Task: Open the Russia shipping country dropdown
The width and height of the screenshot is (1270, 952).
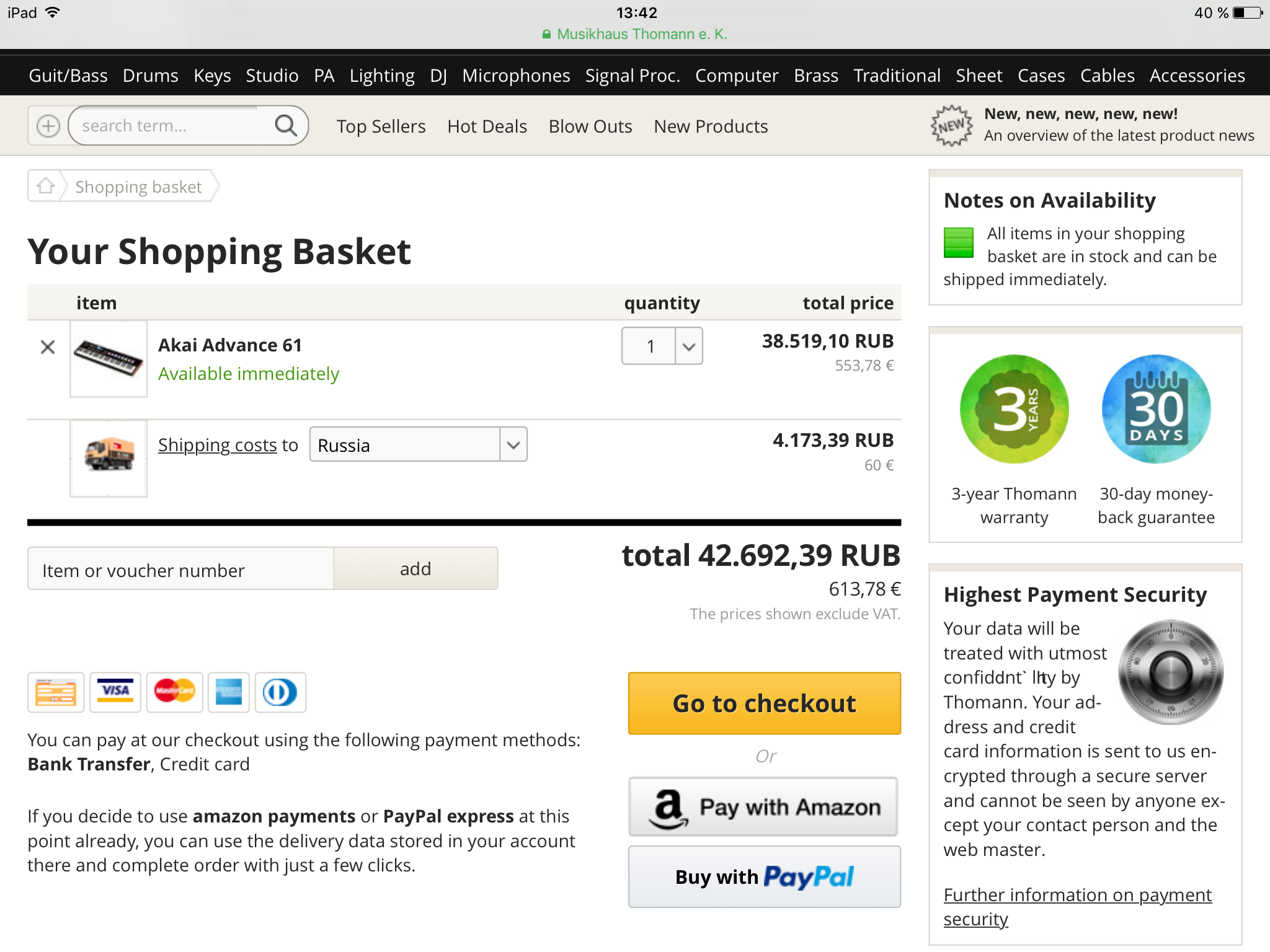Action: (x=419, y=444)
